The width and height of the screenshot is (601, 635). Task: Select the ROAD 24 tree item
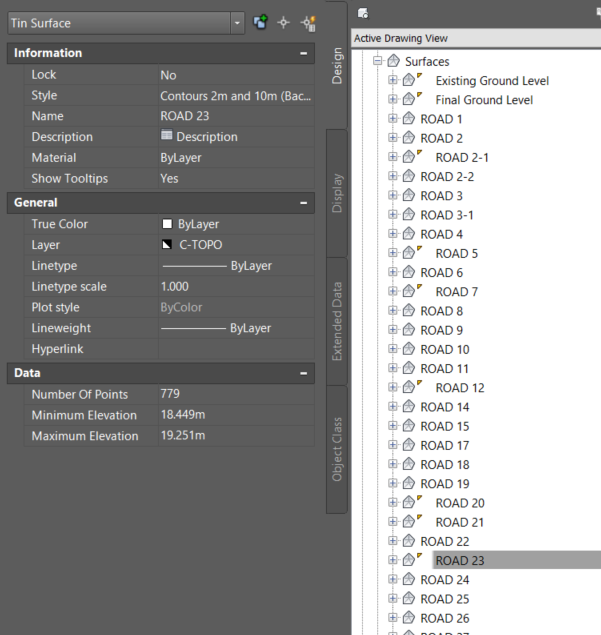coord(445,580)
